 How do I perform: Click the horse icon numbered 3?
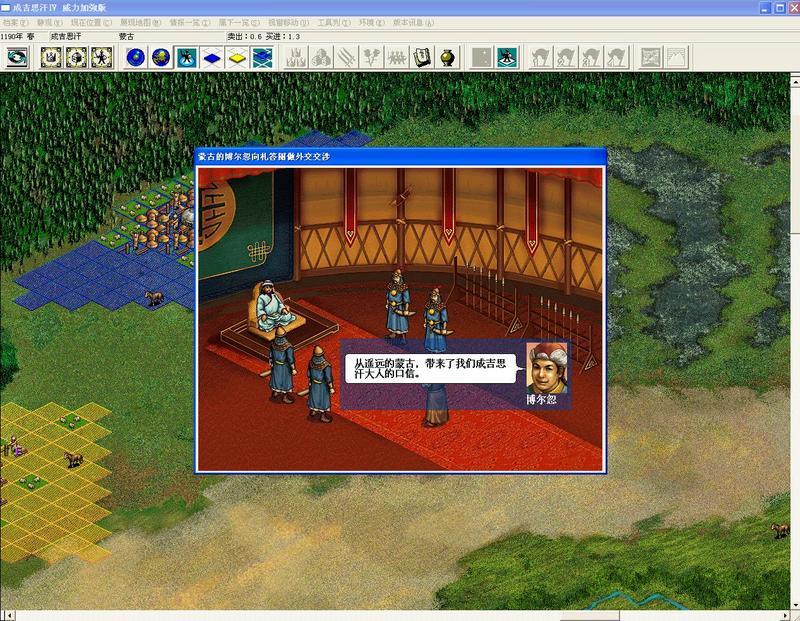(x=592, y=57)
